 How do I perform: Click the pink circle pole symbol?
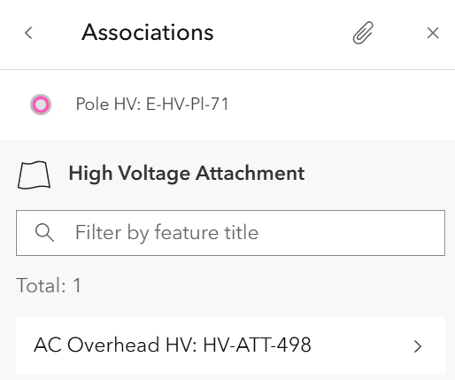pos(41,105)
